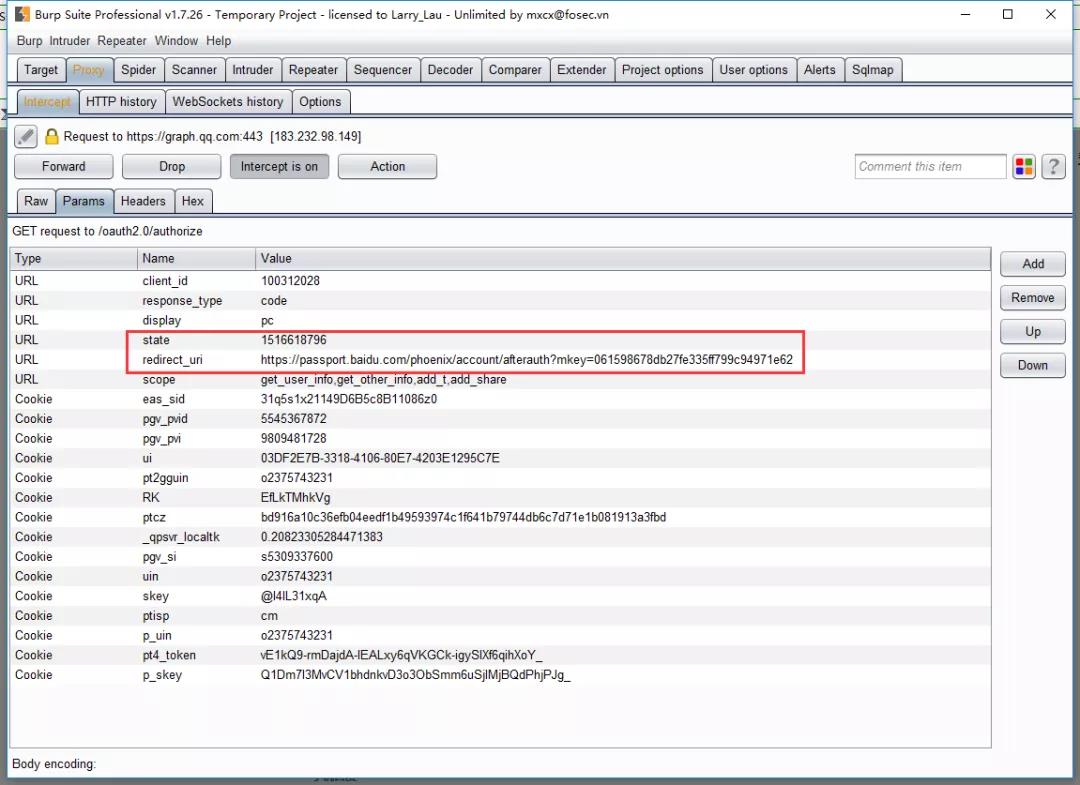The width and height of the screenshot is (1080, 785).
Task: Sort by the Name column header
Action: tap(196, 259)
